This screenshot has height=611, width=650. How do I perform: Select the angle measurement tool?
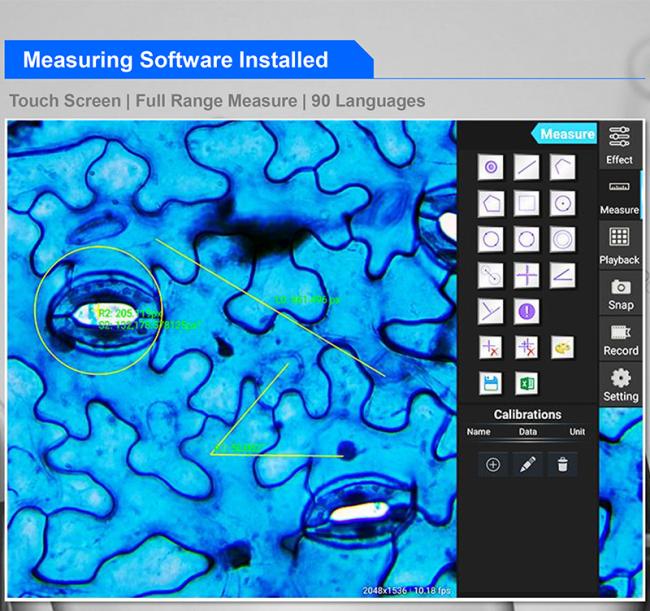(562, 275)
